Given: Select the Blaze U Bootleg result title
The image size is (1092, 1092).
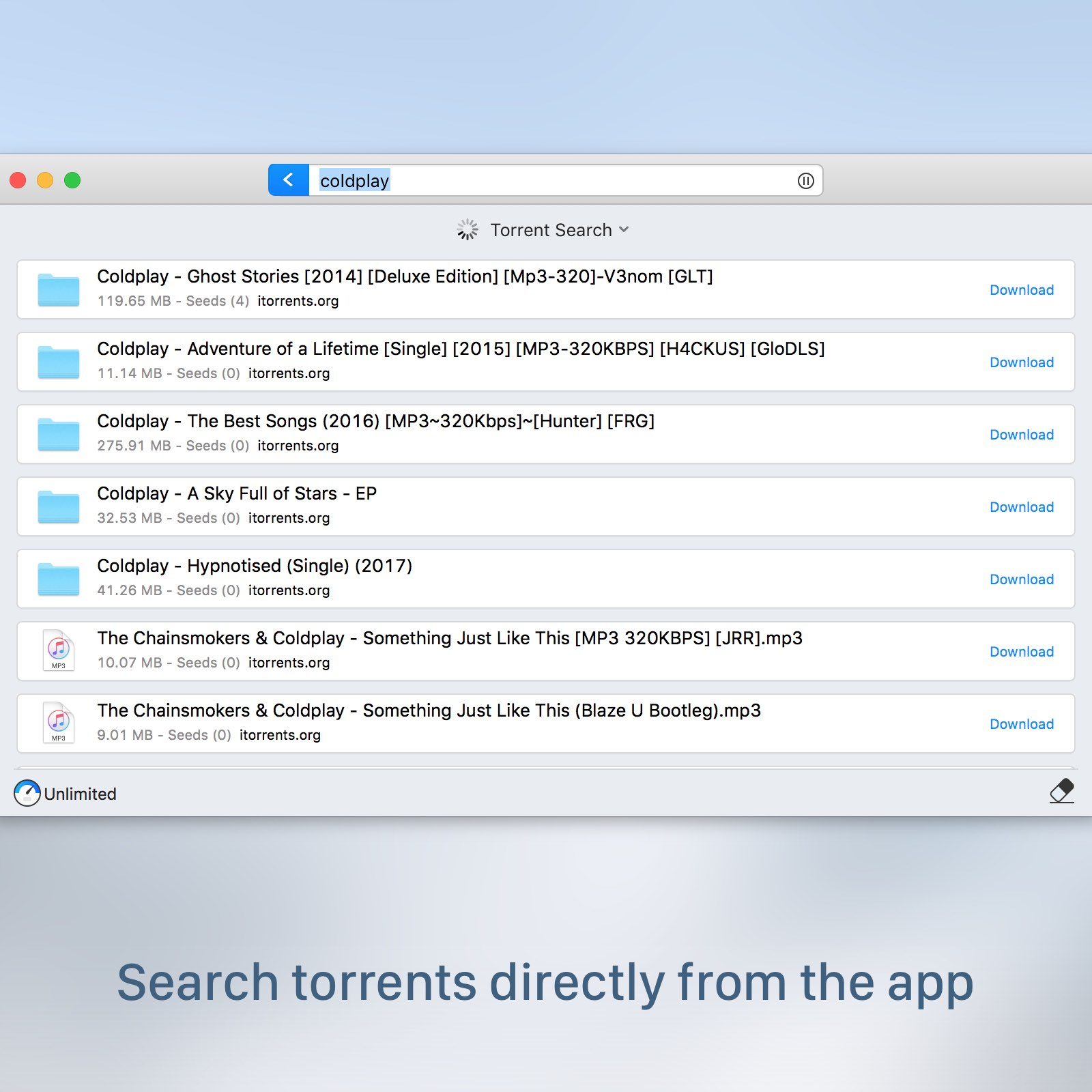Looking at the screenshot, I should click(x=429, y=710).
